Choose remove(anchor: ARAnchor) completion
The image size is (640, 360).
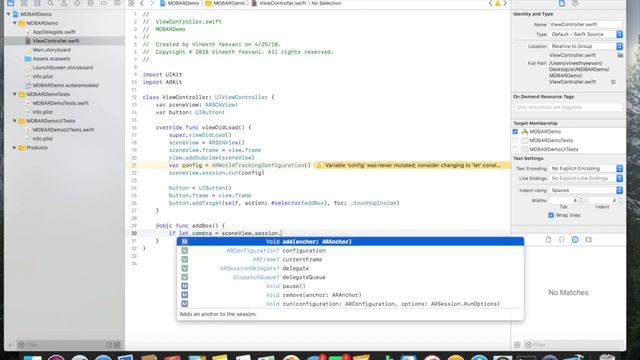pos(350,295)
